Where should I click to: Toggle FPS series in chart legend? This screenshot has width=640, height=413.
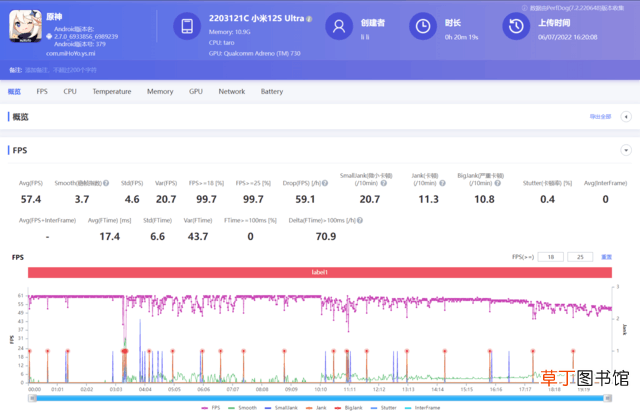(x=211, y=408)
